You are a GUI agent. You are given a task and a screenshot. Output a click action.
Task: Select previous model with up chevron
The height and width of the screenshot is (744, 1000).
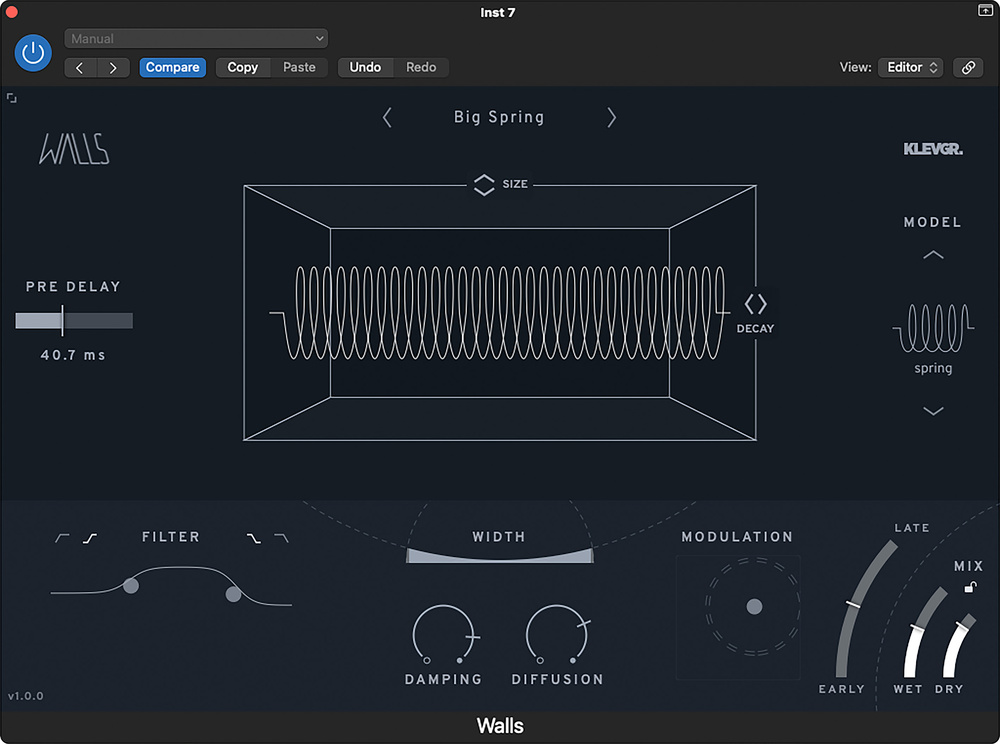pos(933,256)
